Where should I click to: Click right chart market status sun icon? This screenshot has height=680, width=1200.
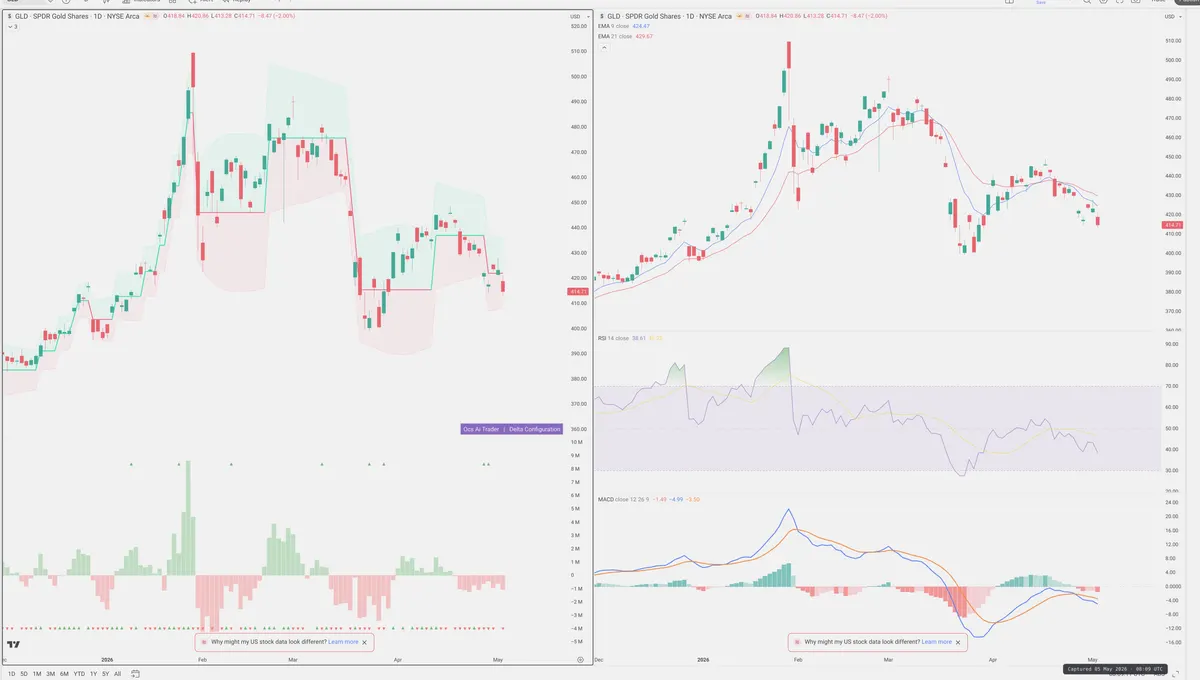(x=740, y=17)
